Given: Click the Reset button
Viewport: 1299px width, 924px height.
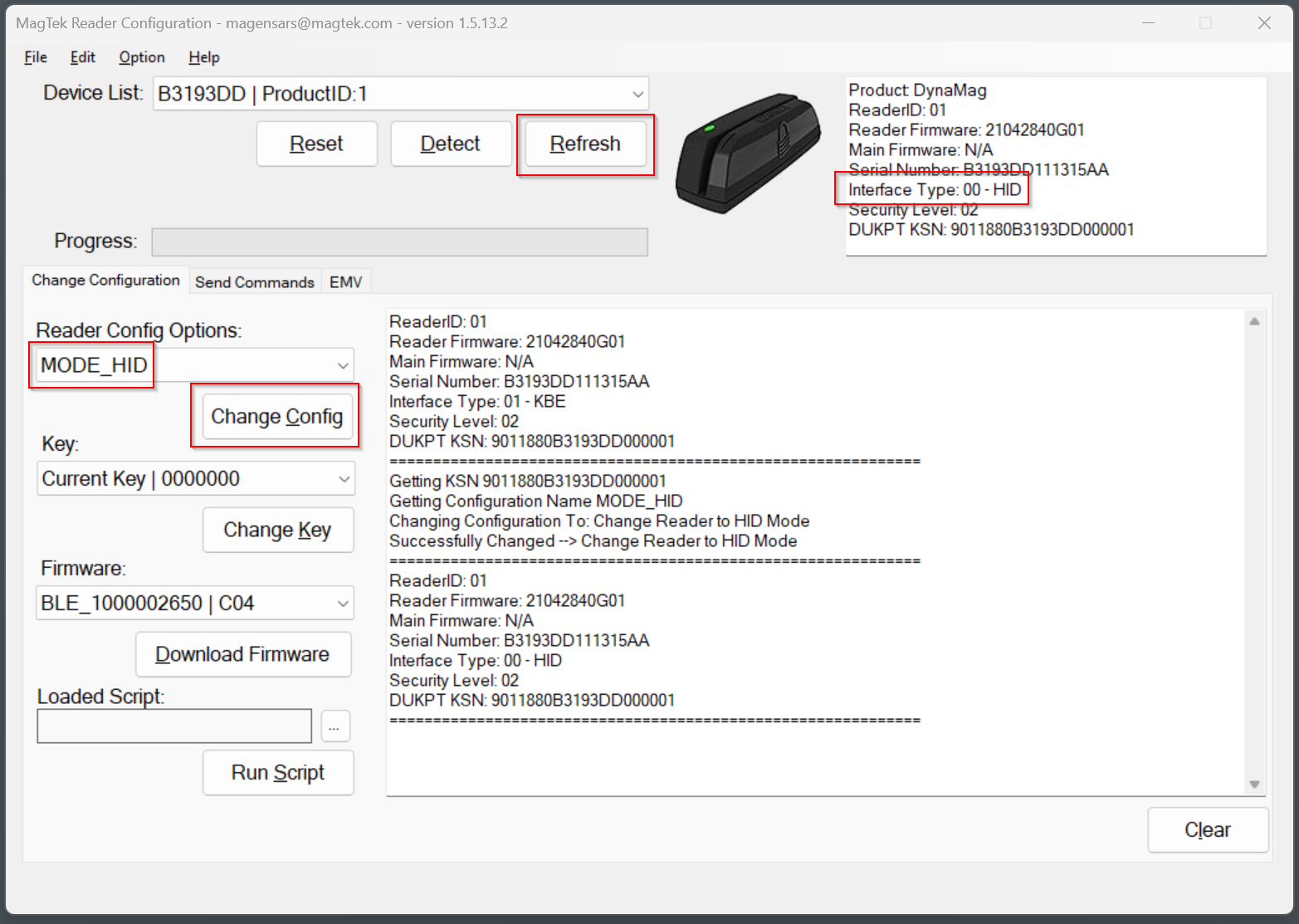Looking at the screenshot, I should pos(316,144).
